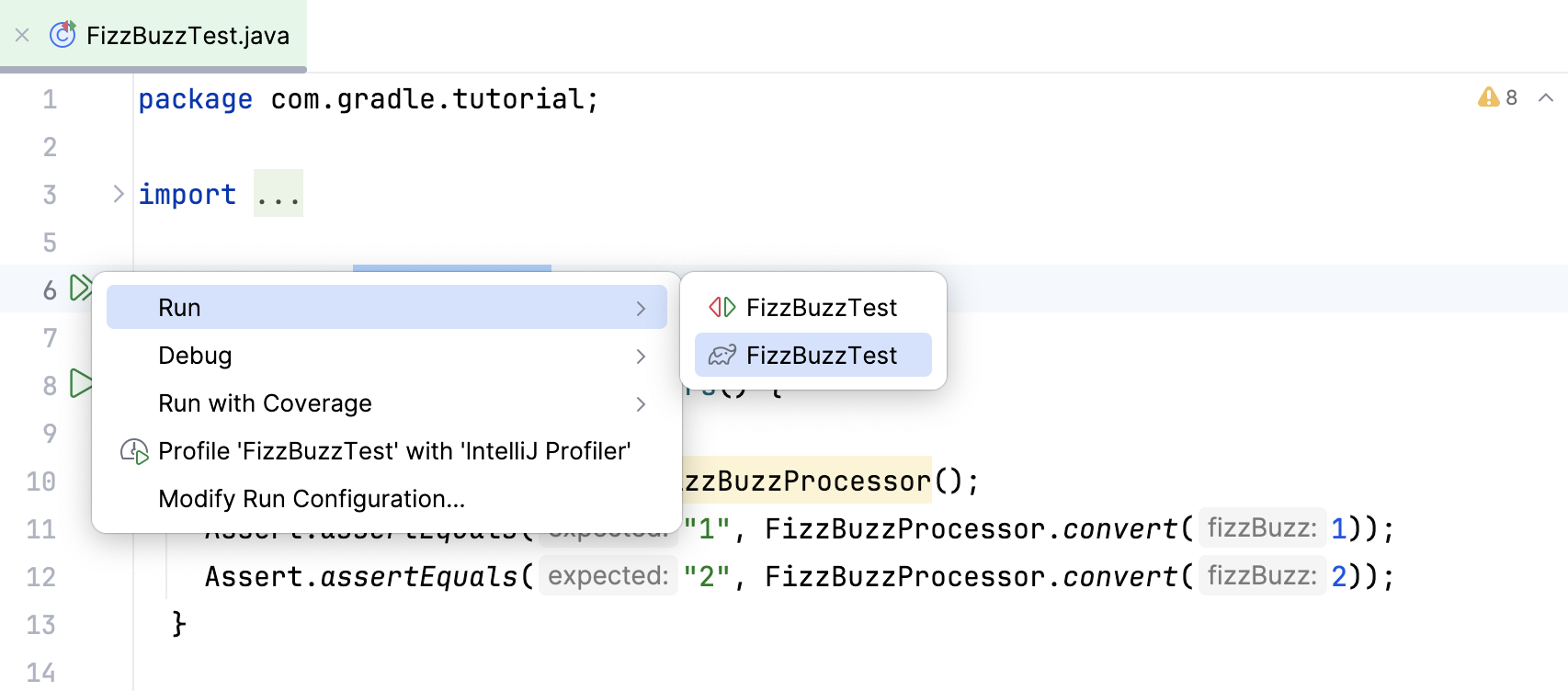Expand the Run with Coverage submenu

(x=641, y=404)
